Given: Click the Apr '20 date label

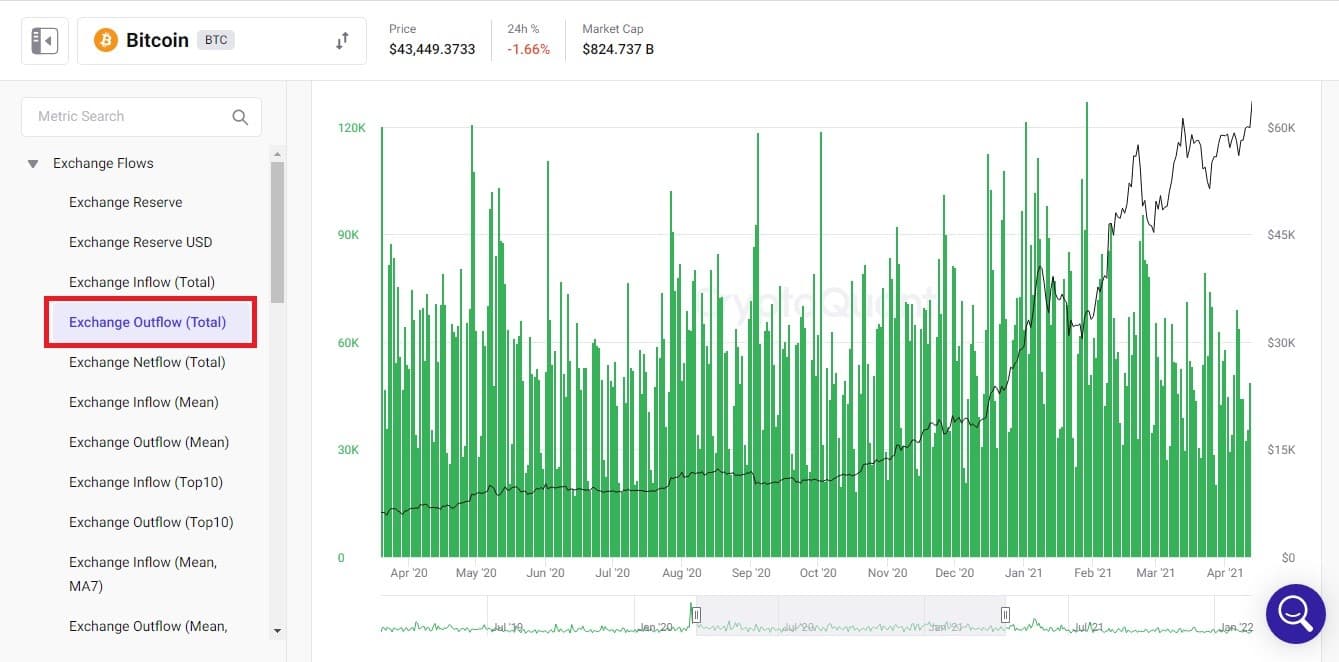Looking at the screenshot, I should [409, 573].
